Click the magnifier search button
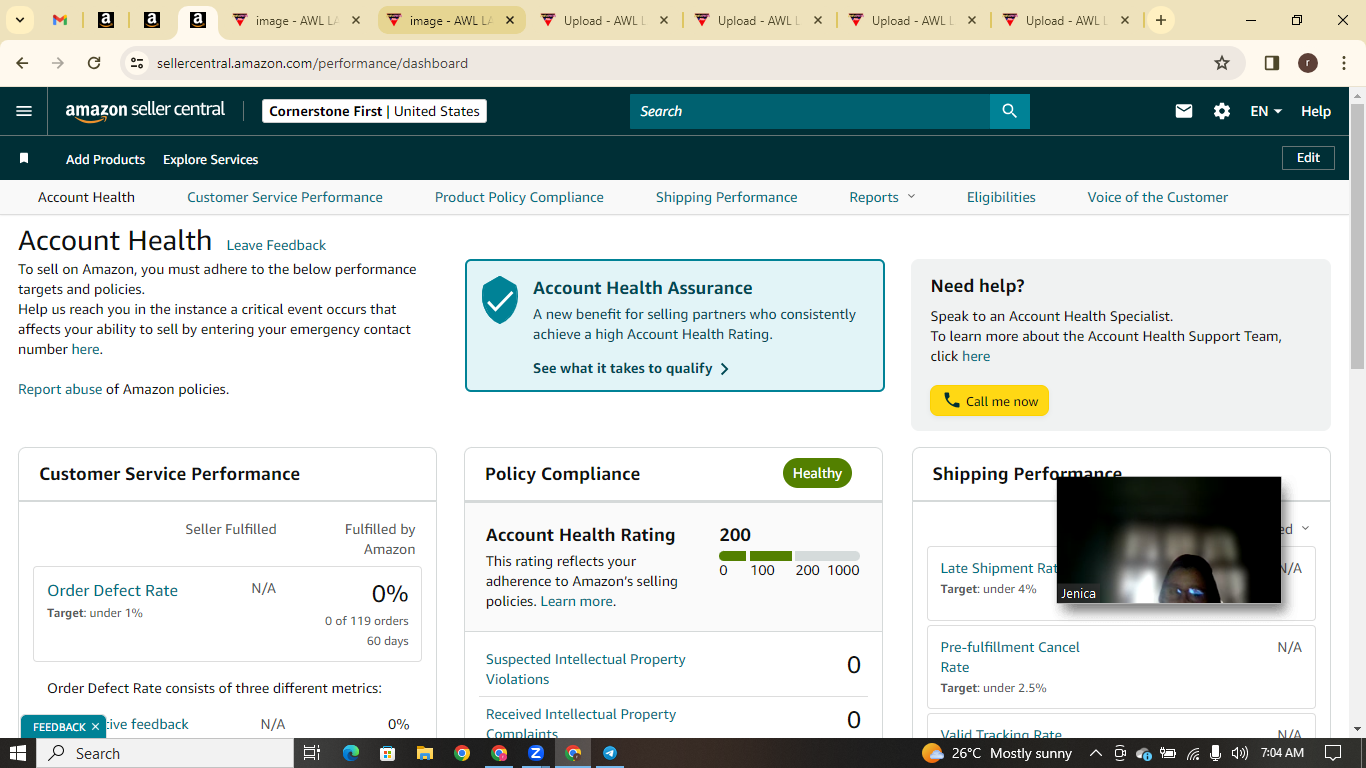 [1009, 111]
